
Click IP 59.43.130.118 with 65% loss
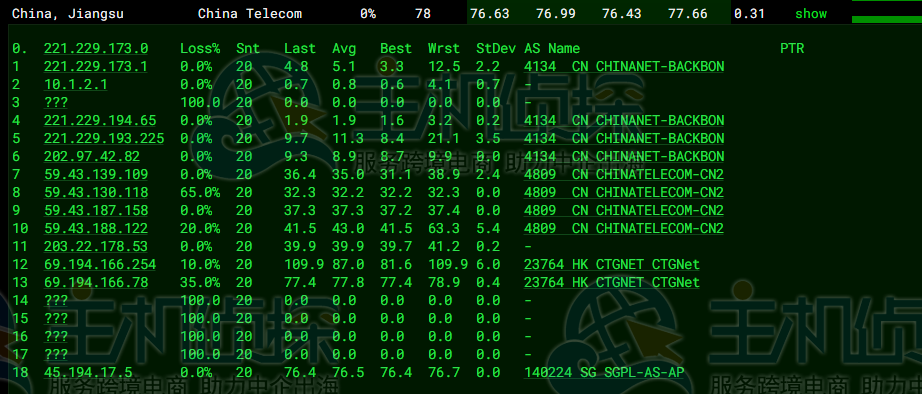96,193
